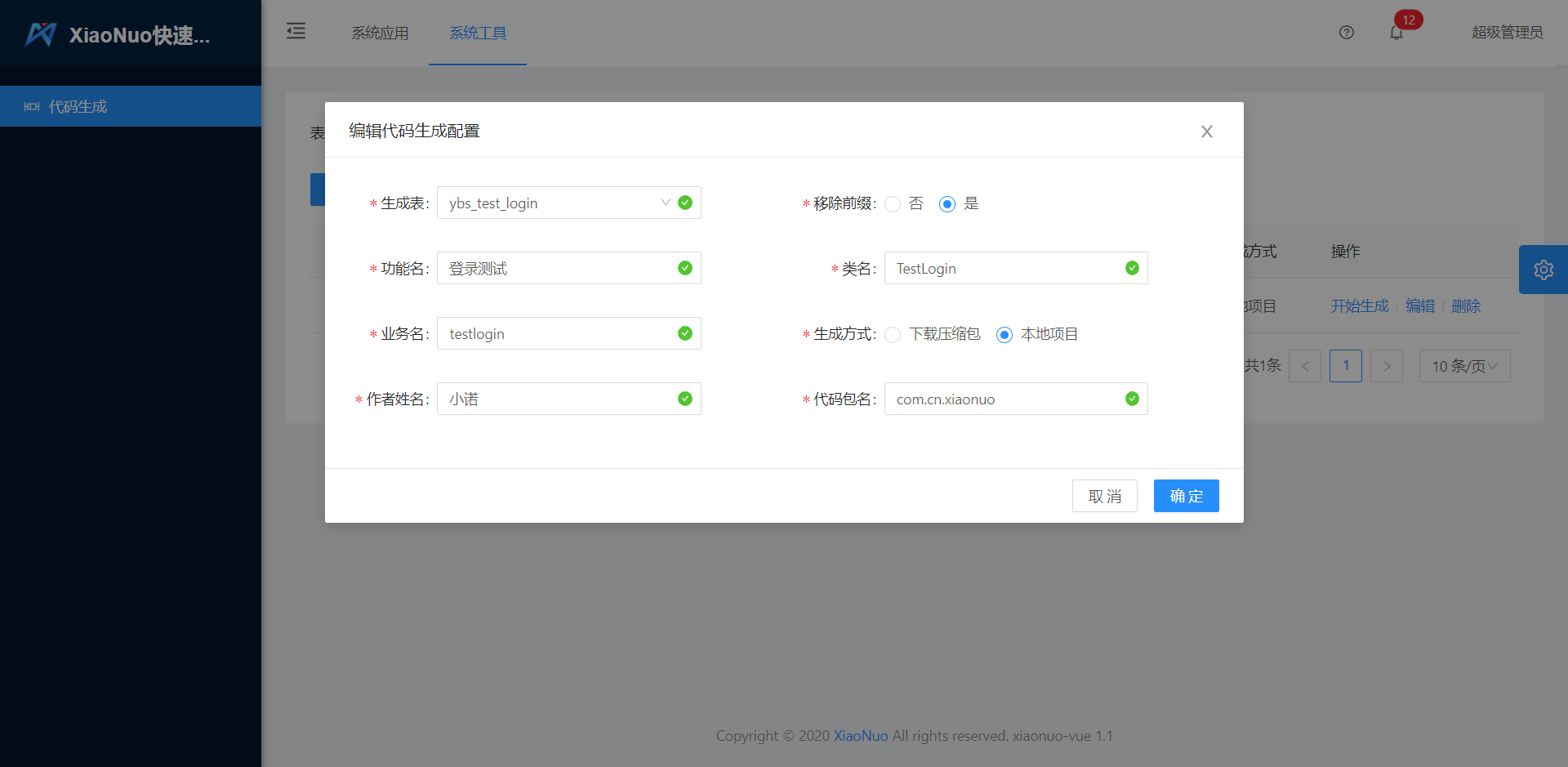Viewport: 1568px width, 767px height.
Task: Open the settings gear drawer
Action: 1543,270
